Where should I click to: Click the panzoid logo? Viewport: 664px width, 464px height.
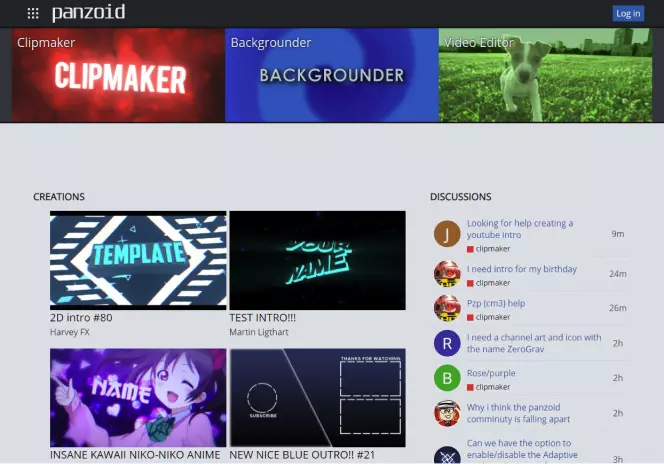(x=89, y=13)
